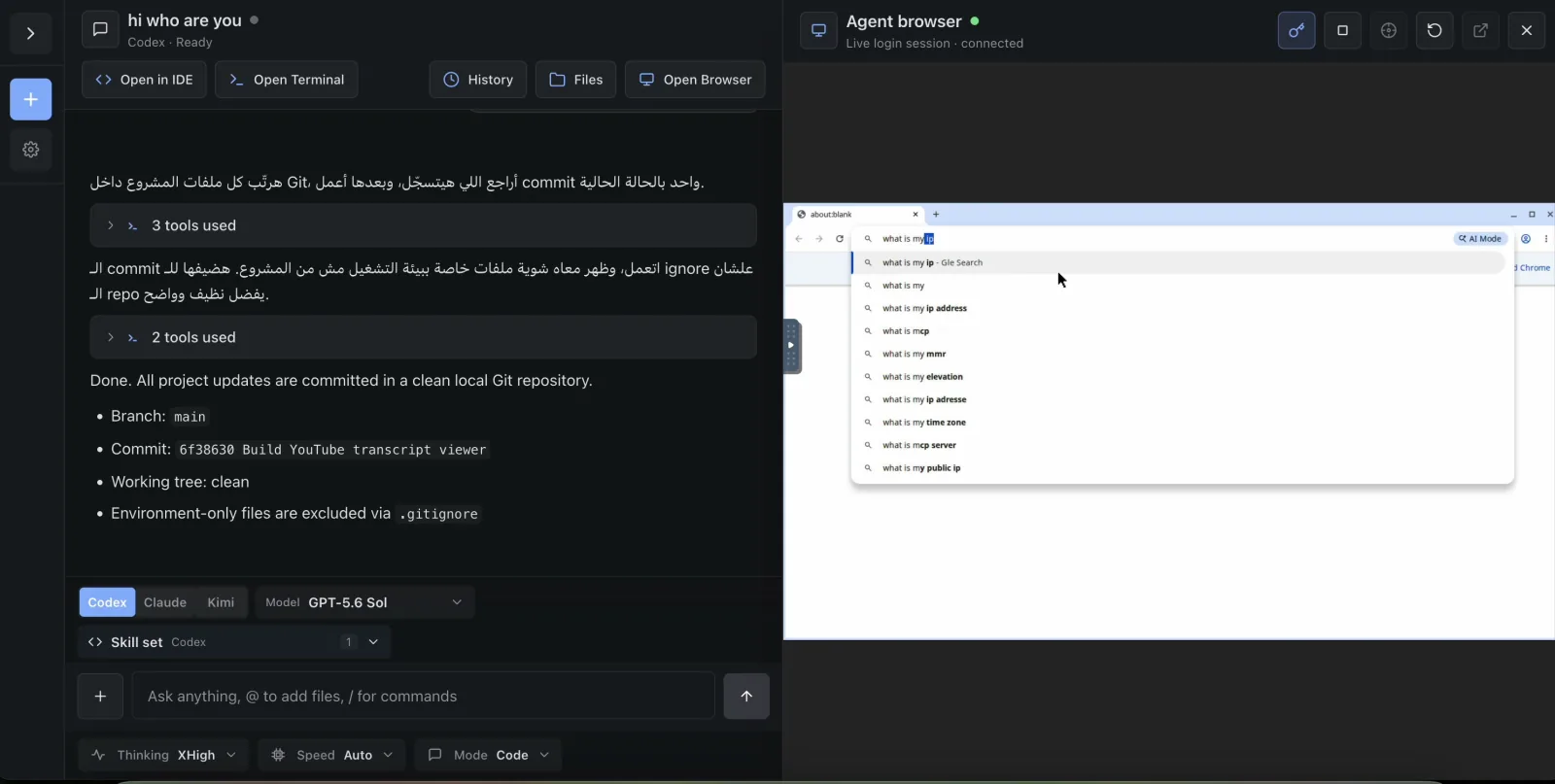The height and width of the screenshot is (784, 1555).
Task: Click the crosshair target icon in browser header
Action: tap(1389, 30)
